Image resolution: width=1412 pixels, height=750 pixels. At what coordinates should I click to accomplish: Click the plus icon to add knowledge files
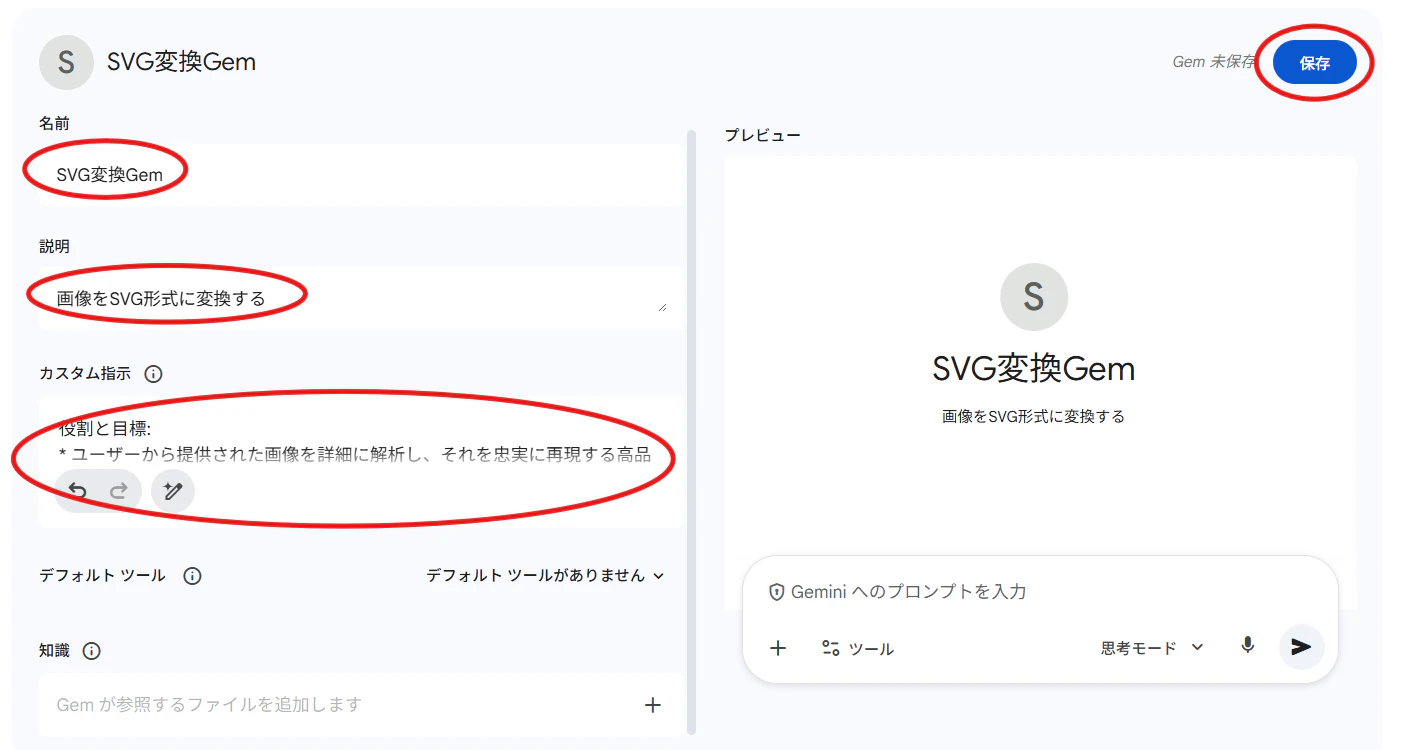tap(653, 705)
